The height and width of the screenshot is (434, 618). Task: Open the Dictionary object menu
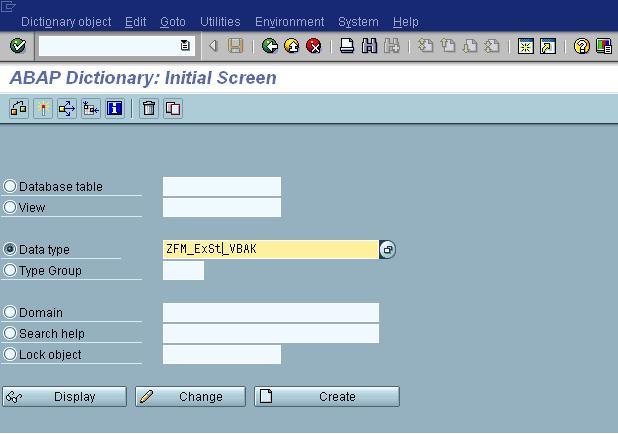(x=66, y=22)
